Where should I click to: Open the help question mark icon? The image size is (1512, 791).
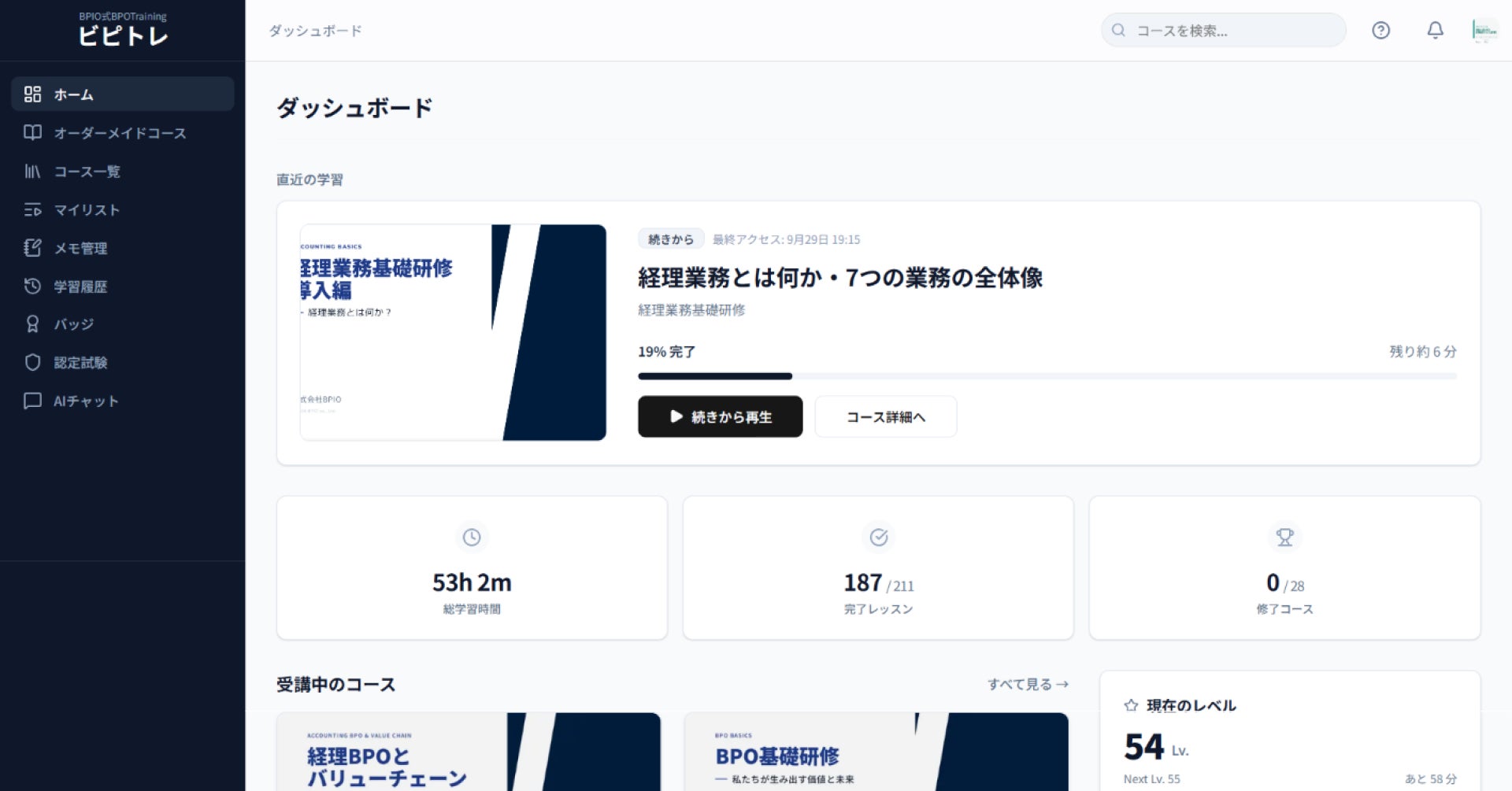1380,30
